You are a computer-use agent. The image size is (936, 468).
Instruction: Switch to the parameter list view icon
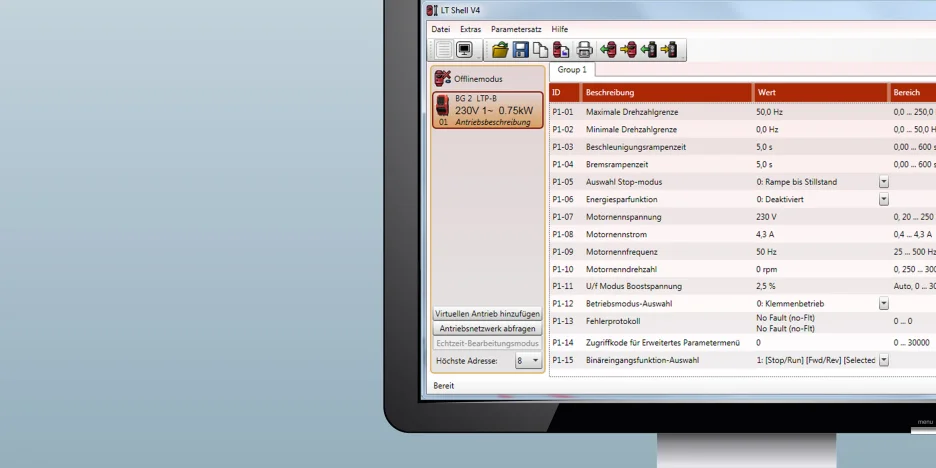click(443, 50)
